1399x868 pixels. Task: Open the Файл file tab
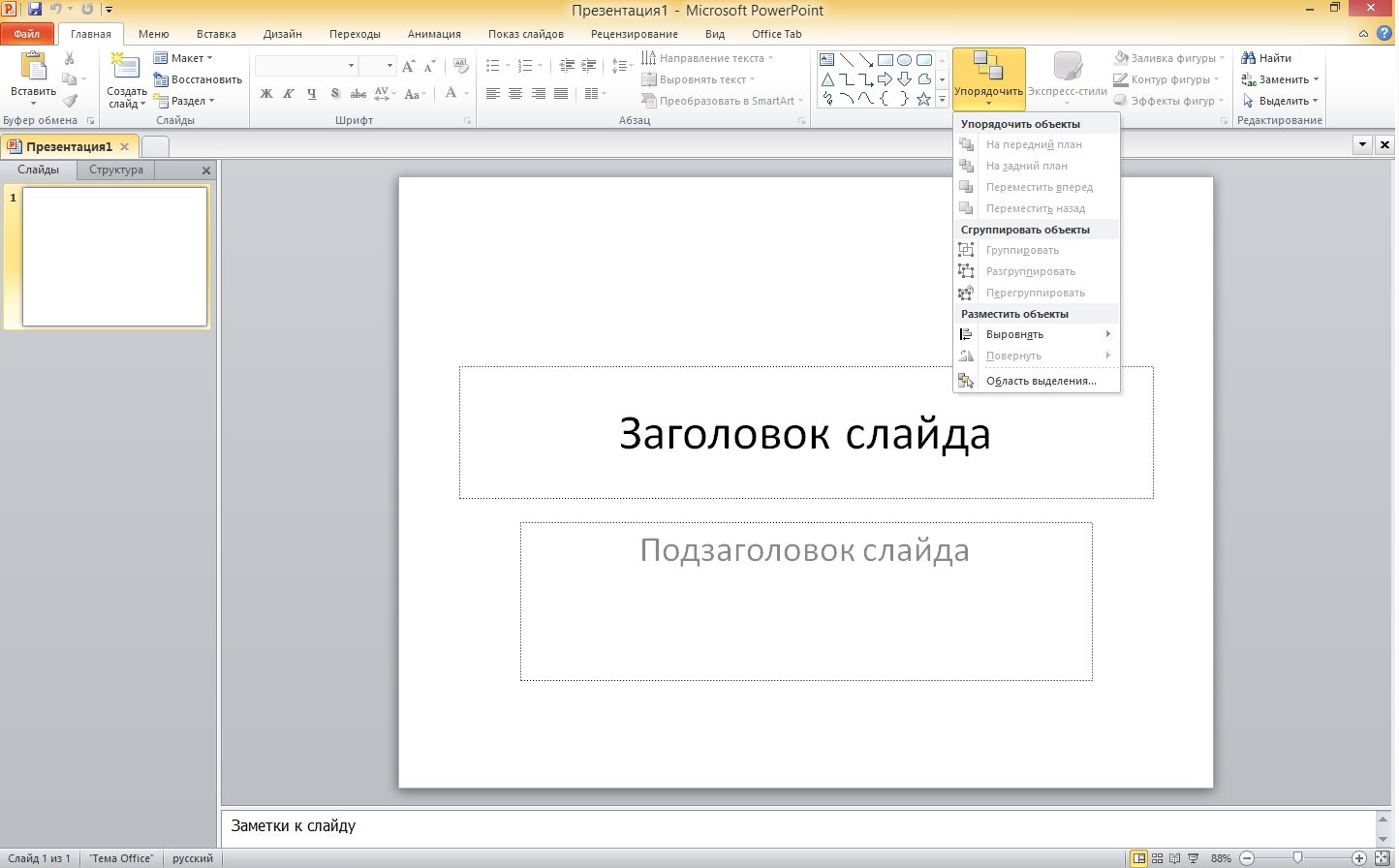(27, 34)
